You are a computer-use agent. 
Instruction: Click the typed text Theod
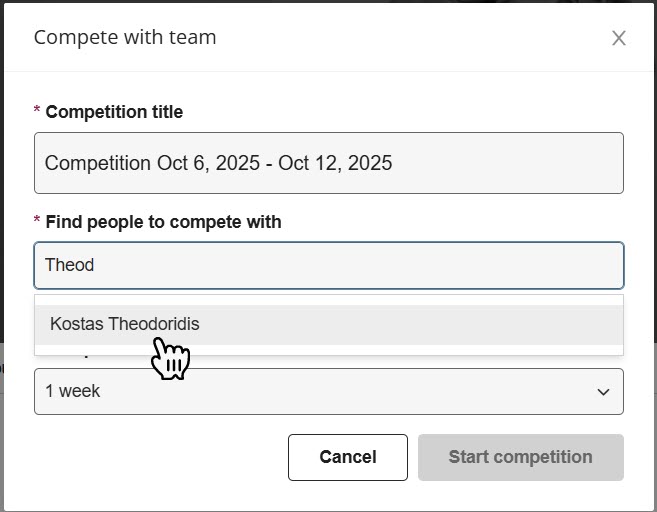[70, 265]
